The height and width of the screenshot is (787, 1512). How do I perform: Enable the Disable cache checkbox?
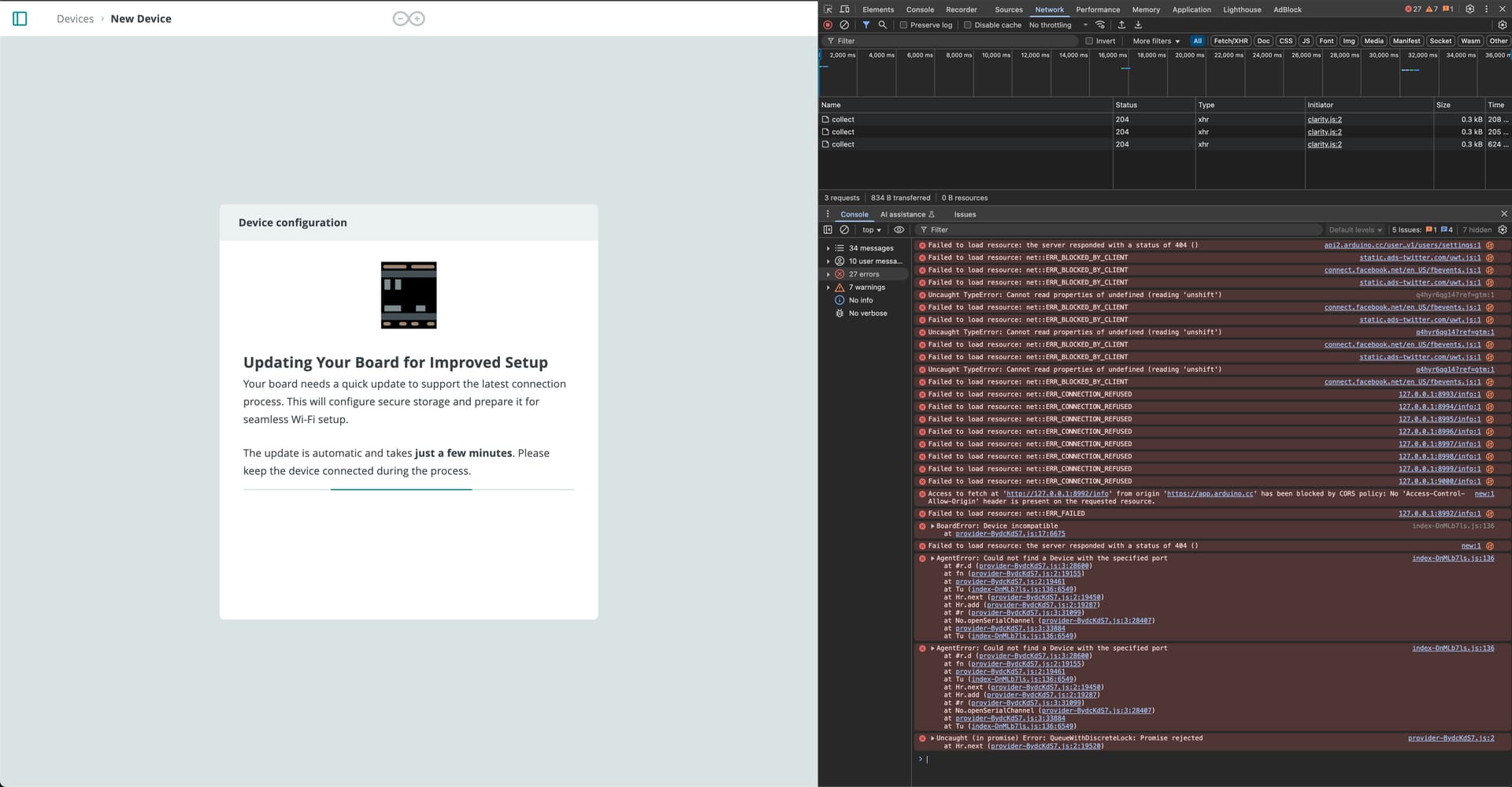pos(968,24)
